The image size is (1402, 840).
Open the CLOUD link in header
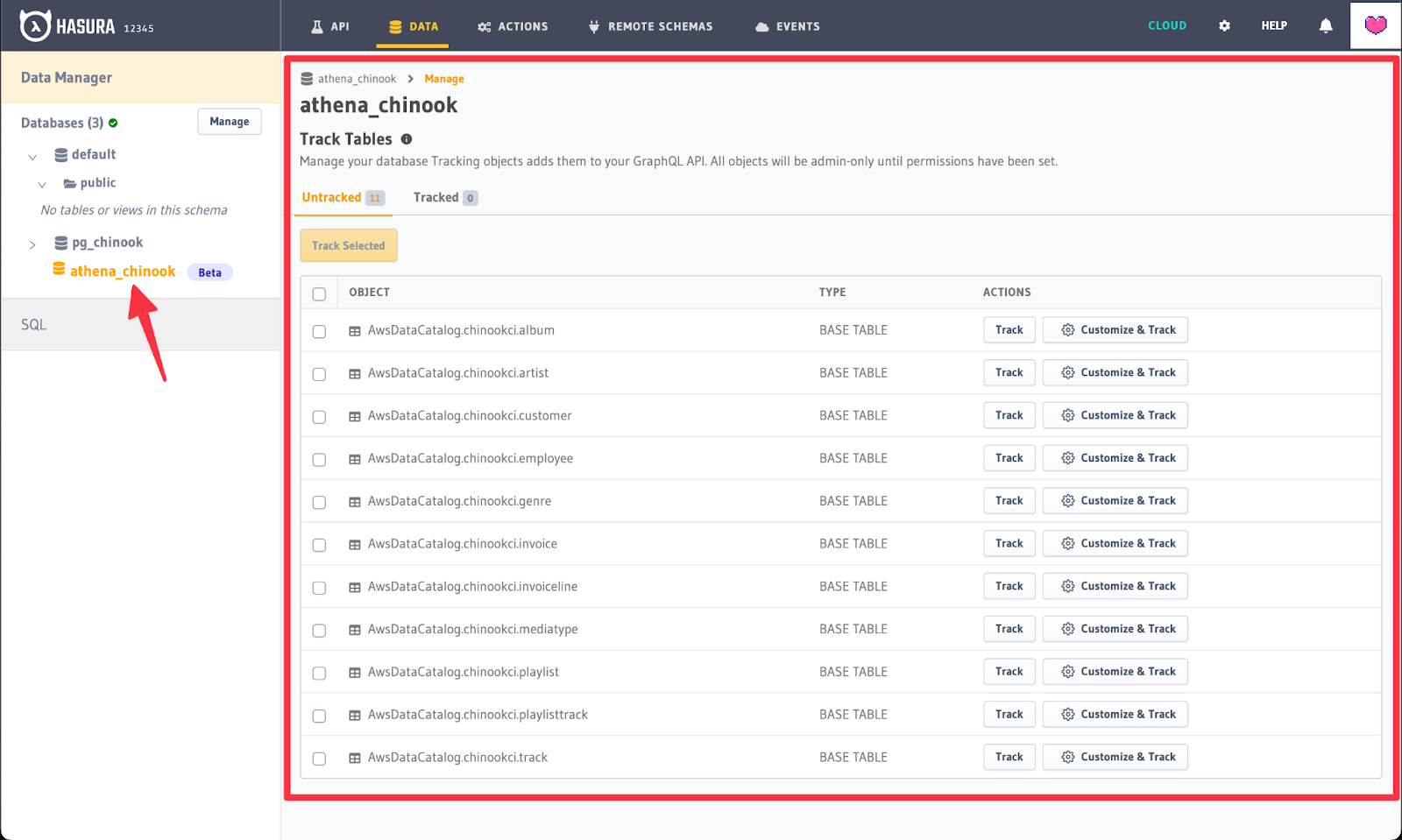[x=1167, y=26]
